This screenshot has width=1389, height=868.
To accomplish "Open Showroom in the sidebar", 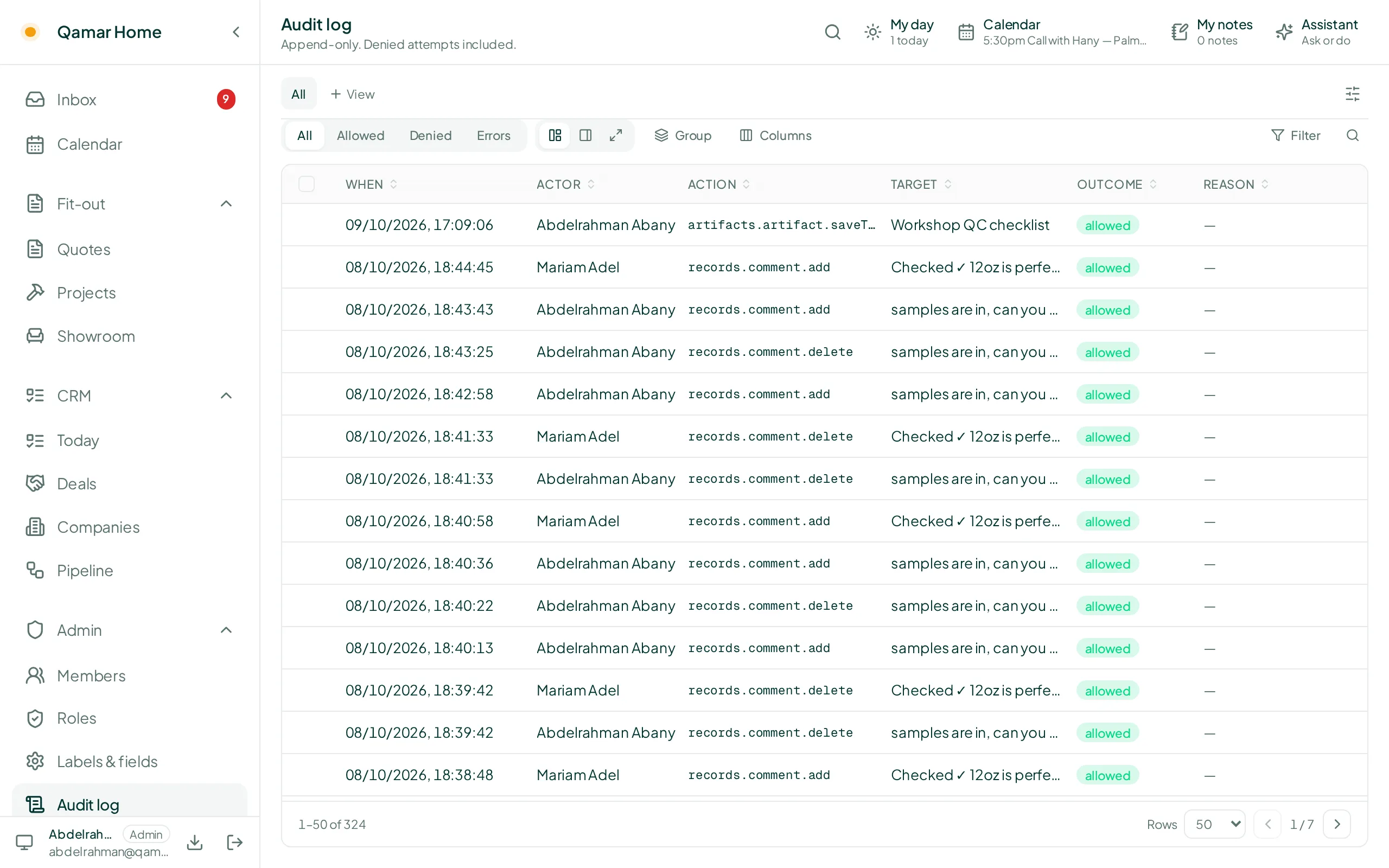I will coord(130,336).
